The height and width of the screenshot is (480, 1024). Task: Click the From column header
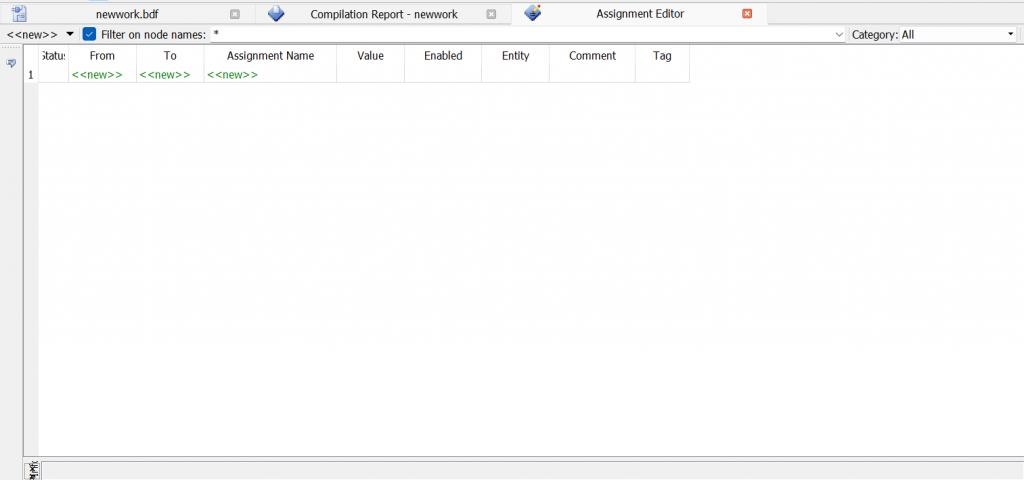pos(102,56)
